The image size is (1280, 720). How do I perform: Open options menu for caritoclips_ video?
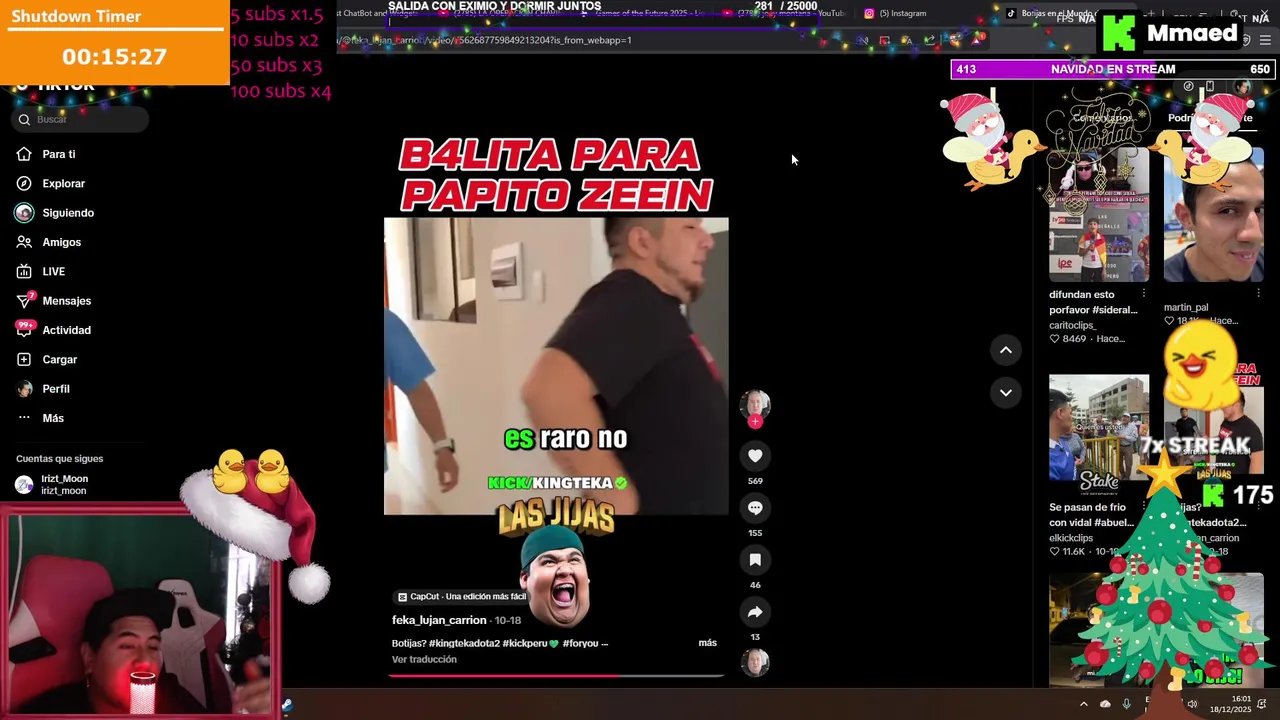click(1143, 294)
